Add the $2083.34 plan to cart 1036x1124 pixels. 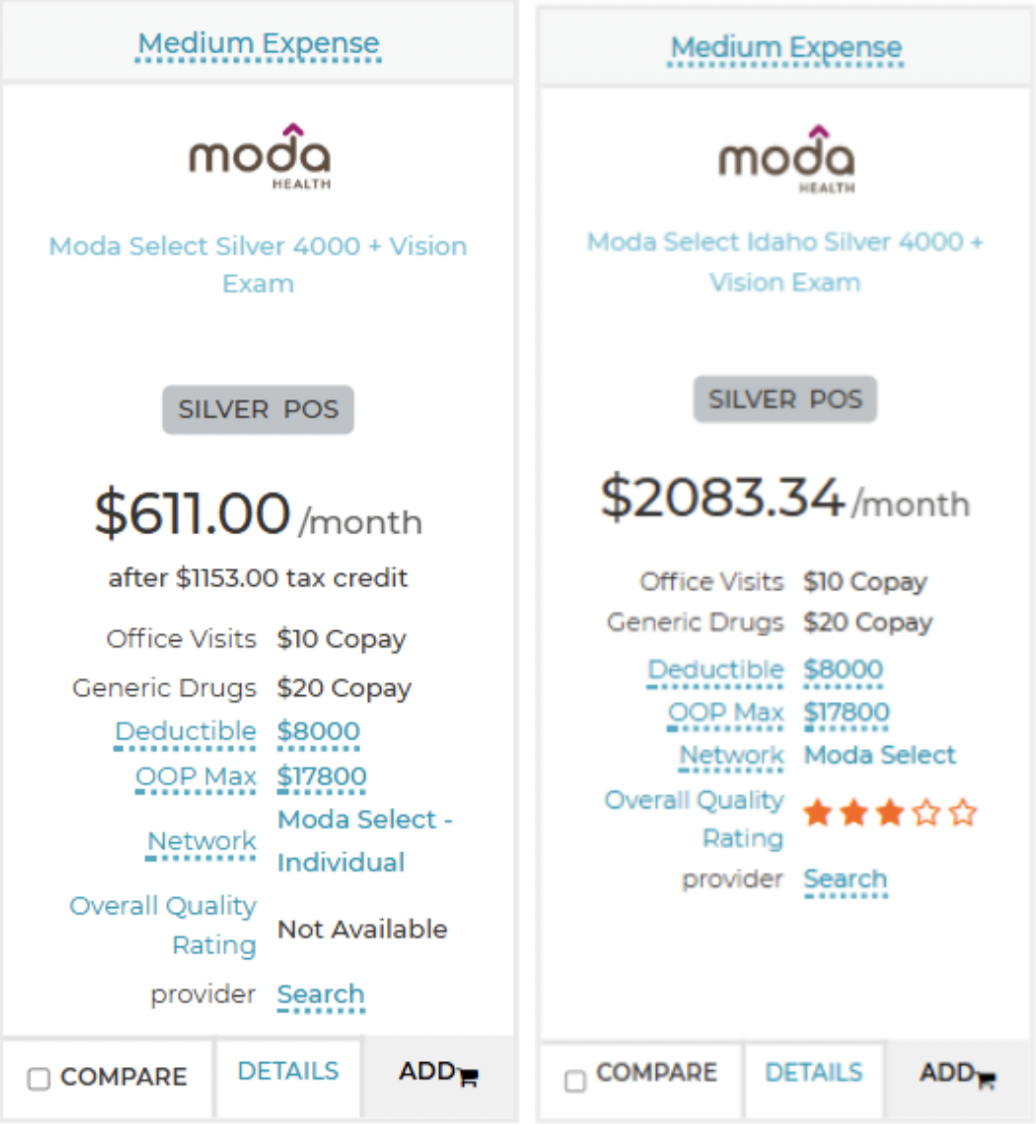957,1074
